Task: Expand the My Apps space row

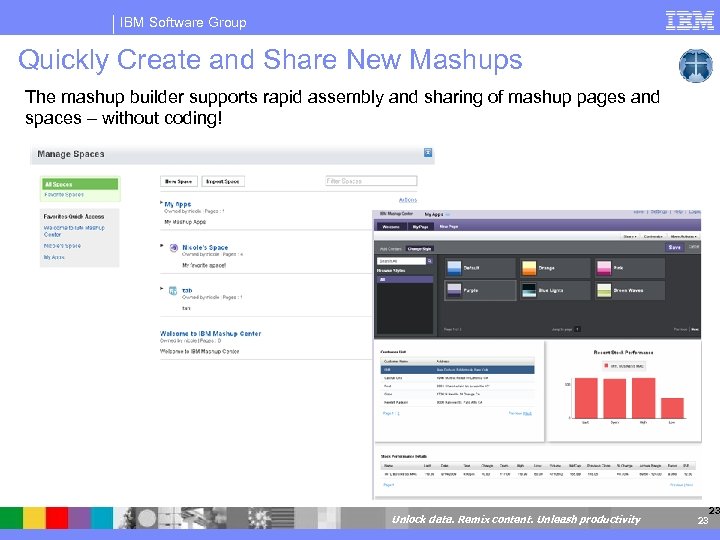Action: [x=162, y=202]
